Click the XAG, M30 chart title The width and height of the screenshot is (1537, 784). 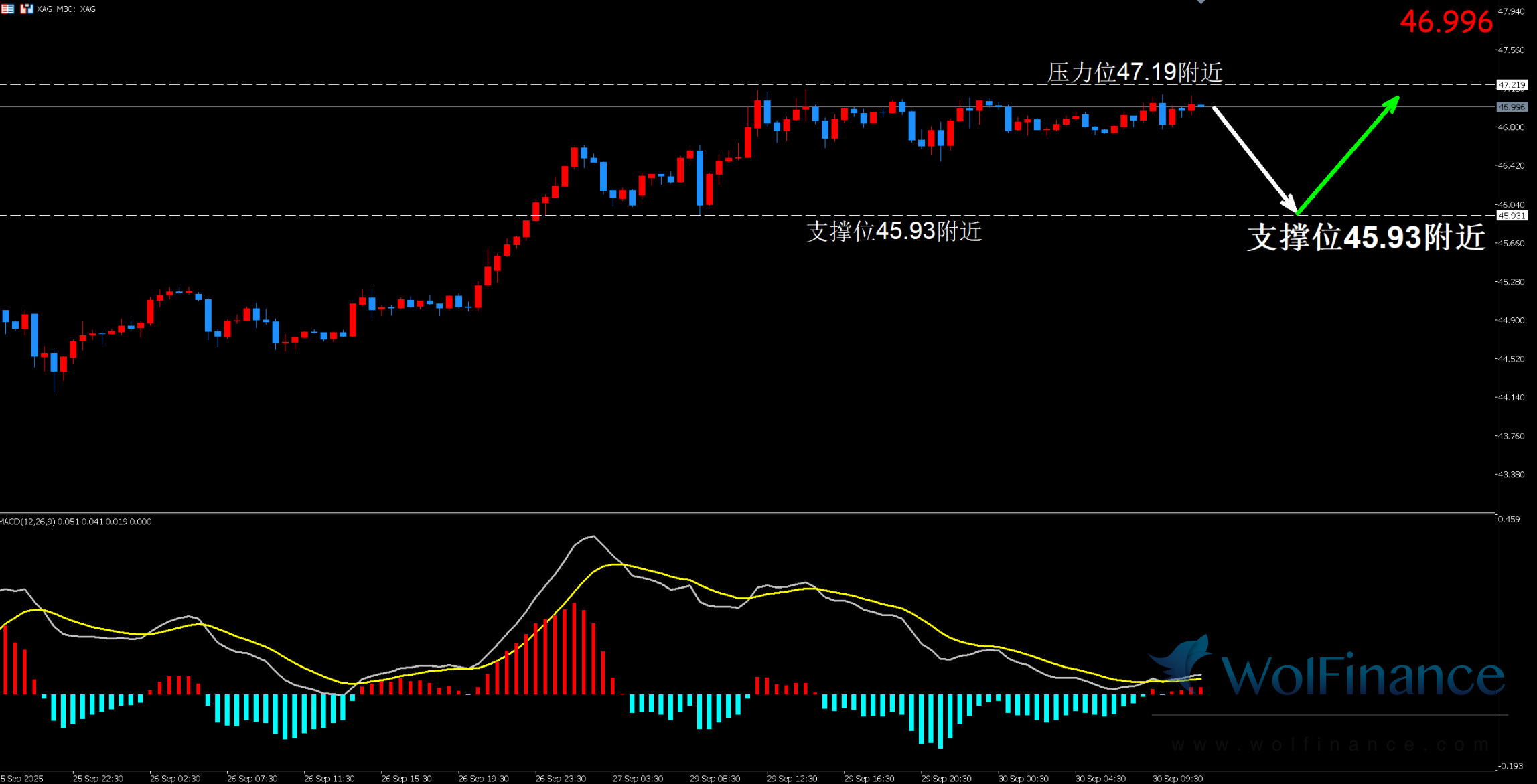click(x=66, y=9)
